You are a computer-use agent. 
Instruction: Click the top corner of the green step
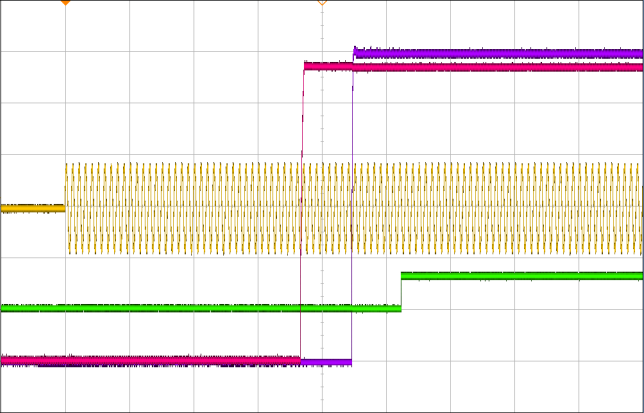[402, 275]
